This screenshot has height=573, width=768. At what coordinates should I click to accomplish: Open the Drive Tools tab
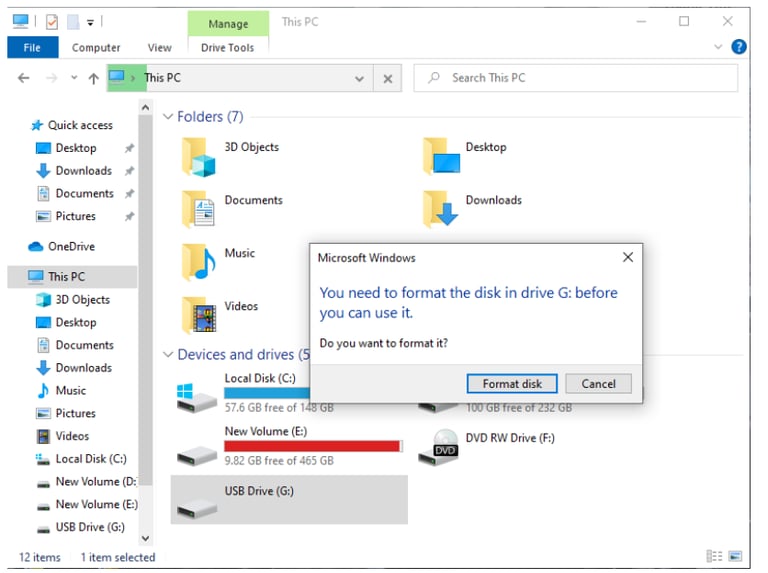click(227, 48)
